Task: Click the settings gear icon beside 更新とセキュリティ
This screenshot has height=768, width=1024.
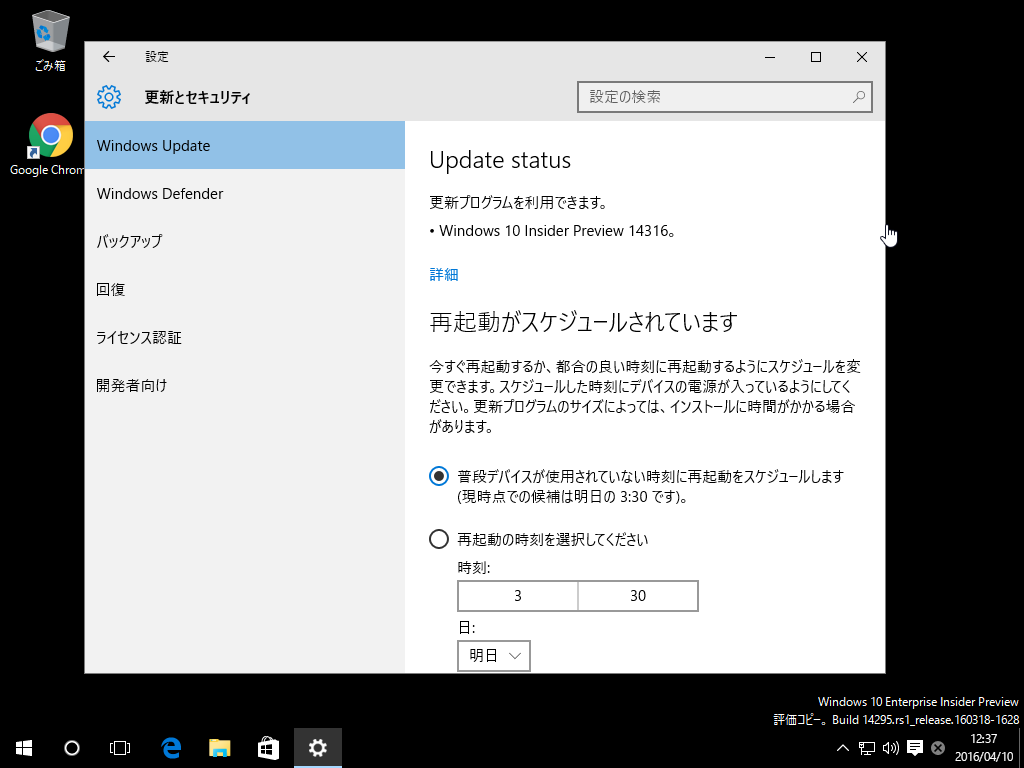Action: 109,97
